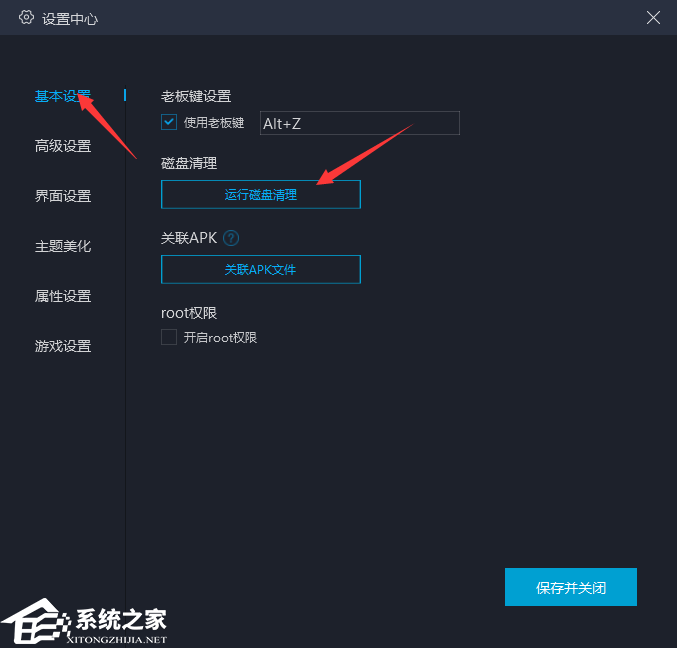
Task: Open the 界面设置 section
Action: [63, 196]
